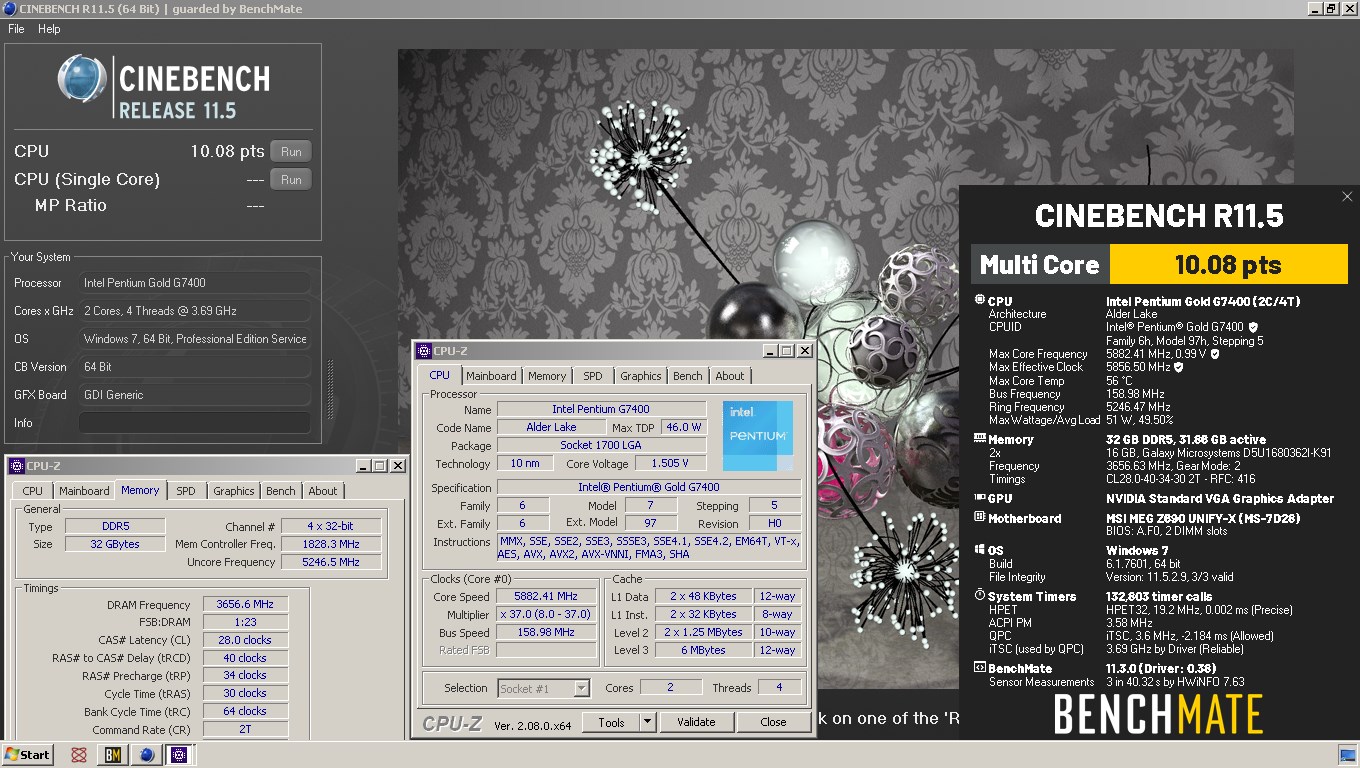Select Graphics tab in CPU-Z Memory window
Screen dimensions: 1360x768
click(x=233, y=491)
